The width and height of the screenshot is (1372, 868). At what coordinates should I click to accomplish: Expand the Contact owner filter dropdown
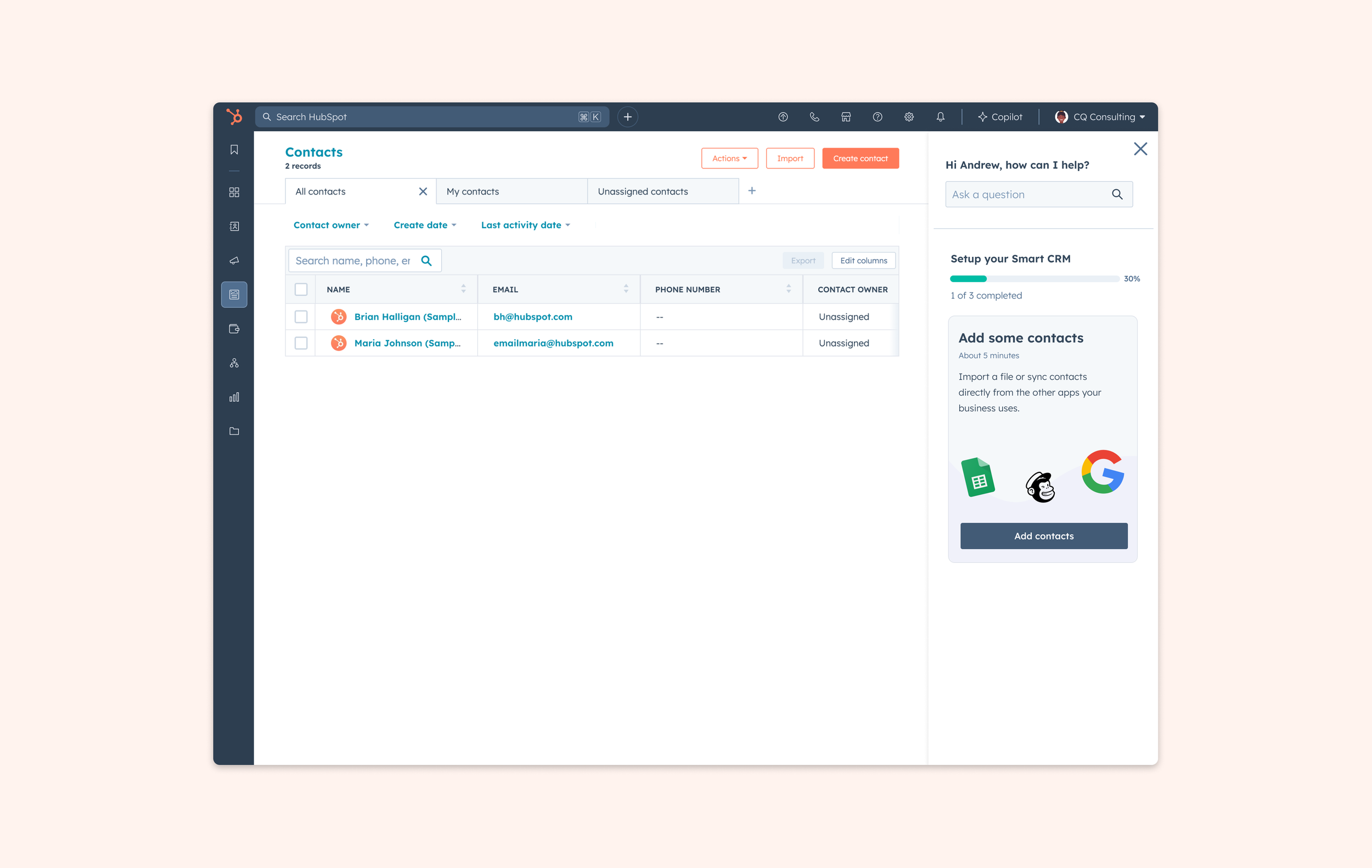(331, 225)
